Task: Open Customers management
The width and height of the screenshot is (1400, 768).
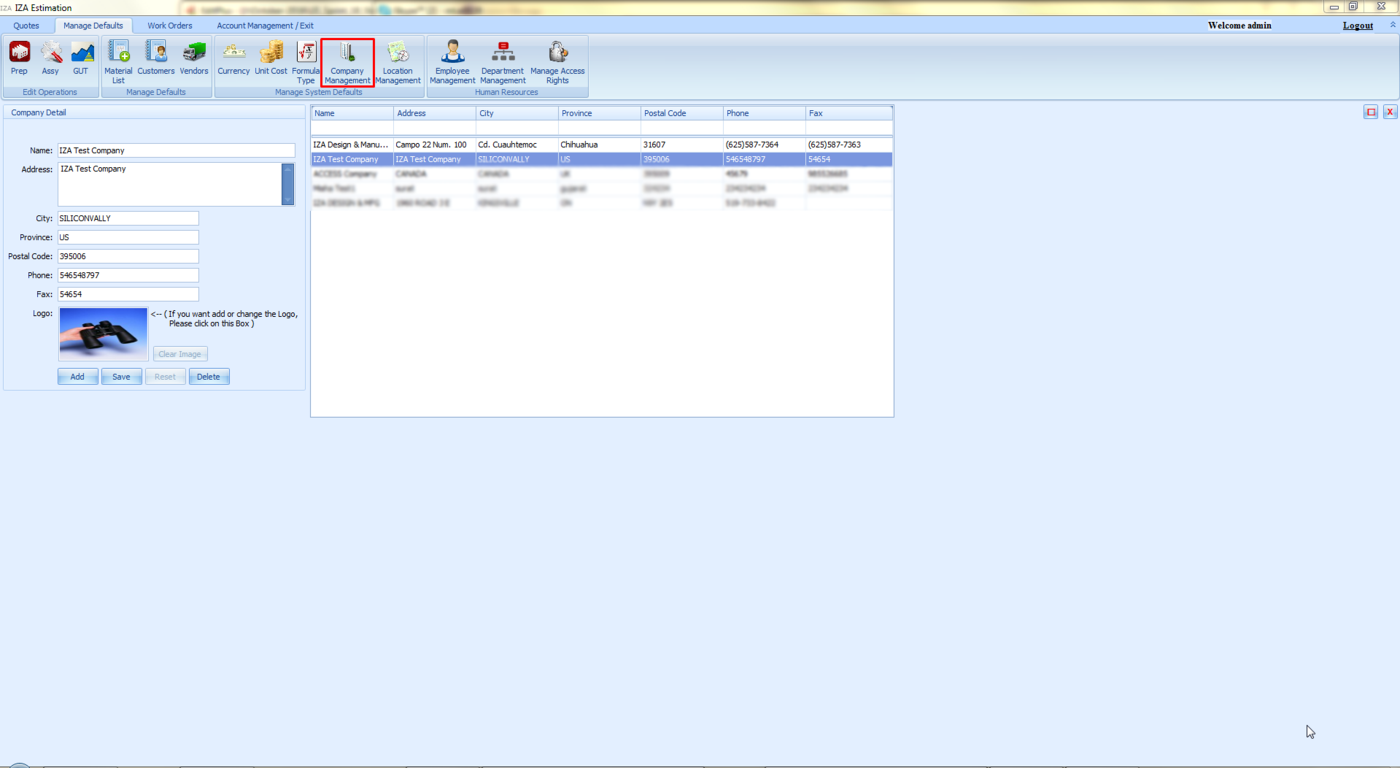Action: pyautogui.click(x=155, y=58)
